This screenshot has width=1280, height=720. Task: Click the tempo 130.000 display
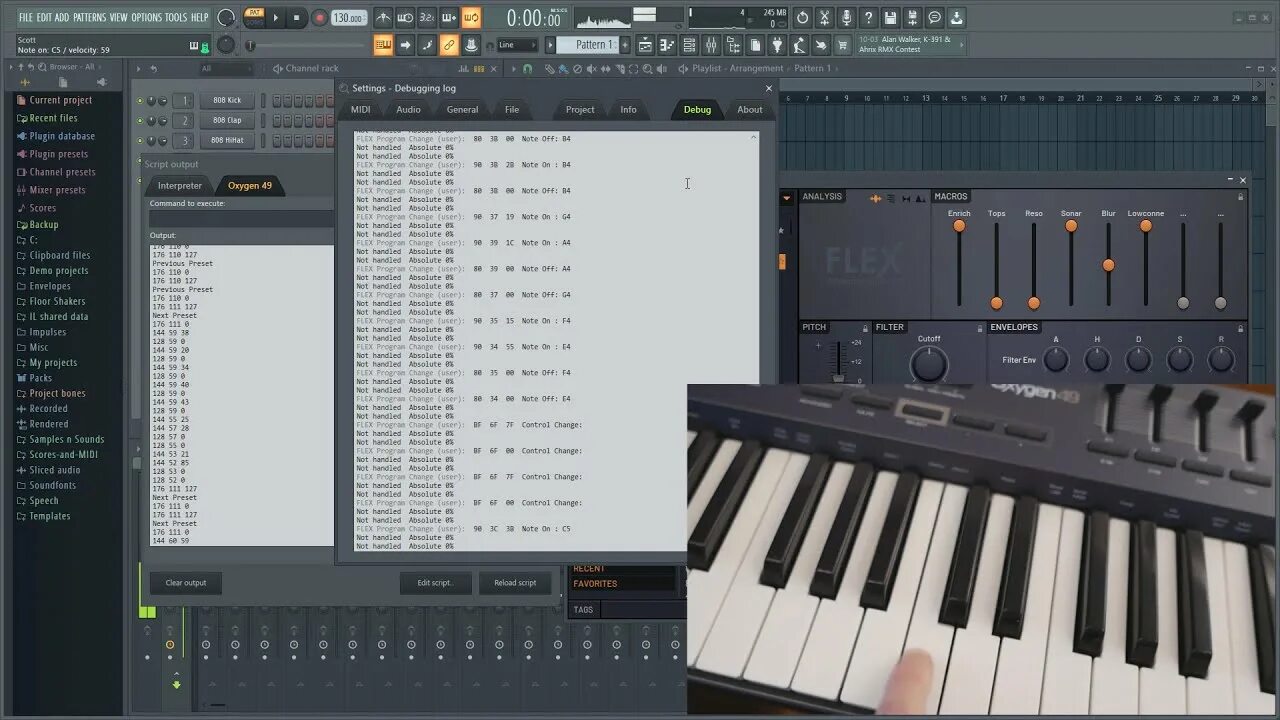coord(349,18)
